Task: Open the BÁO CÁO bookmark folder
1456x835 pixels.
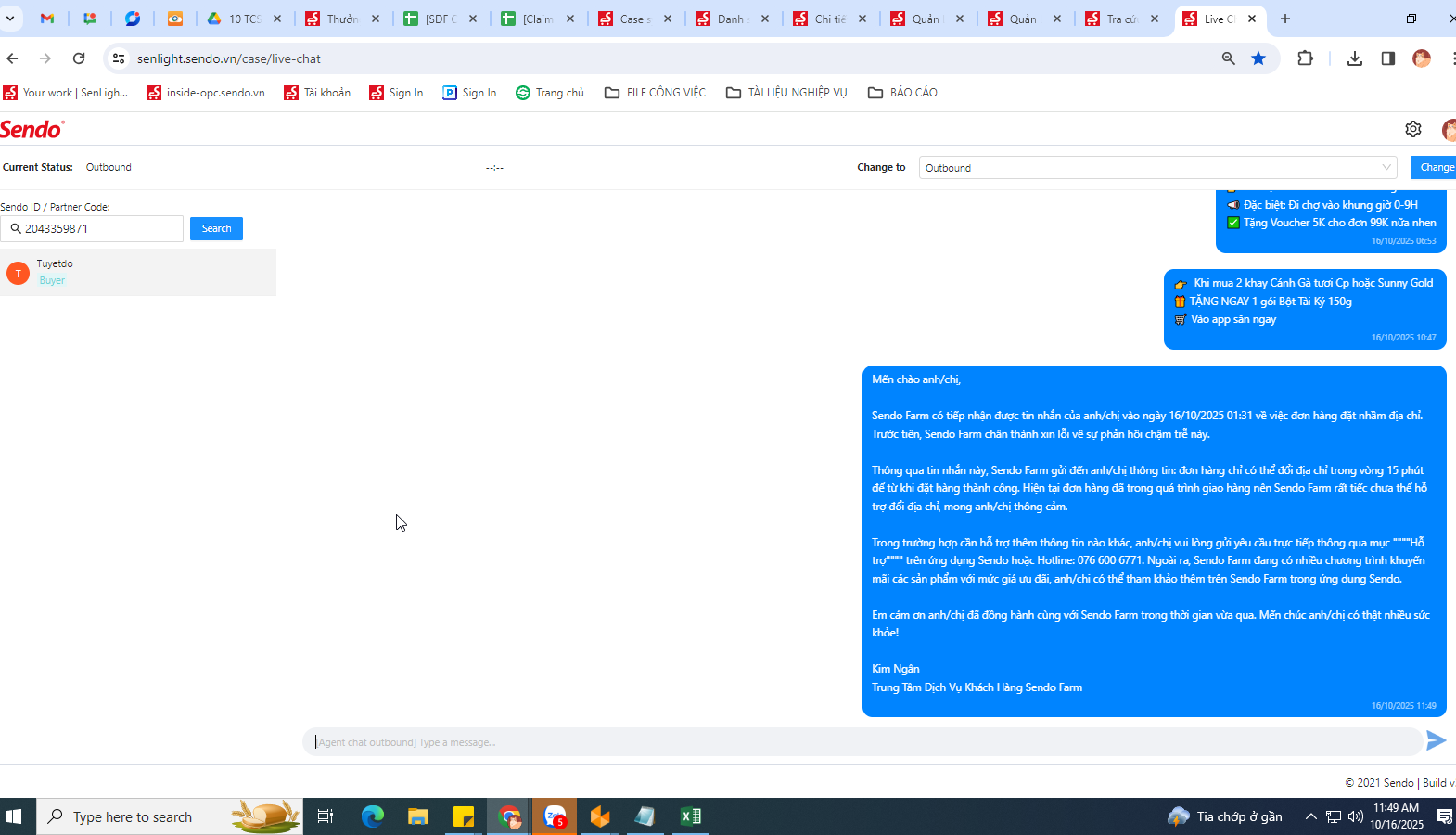Action: tap(902, 93)
